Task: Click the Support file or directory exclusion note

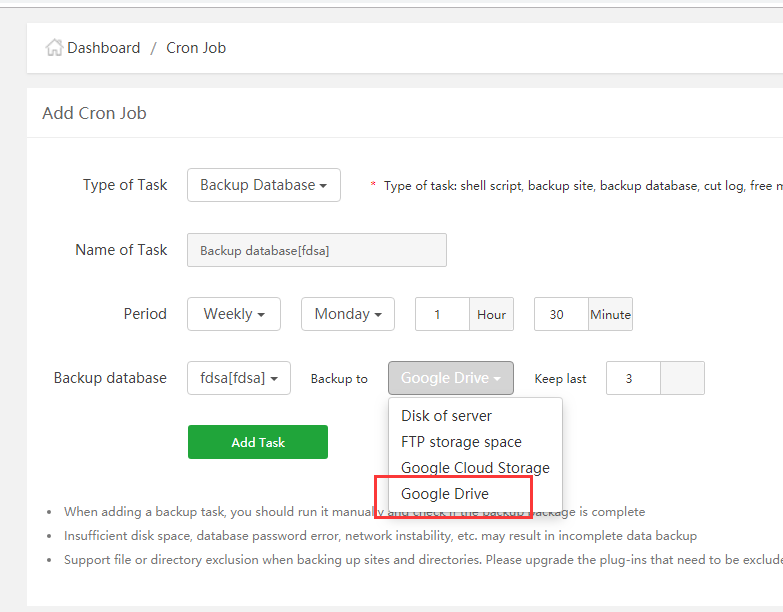Action: [423, 560]
